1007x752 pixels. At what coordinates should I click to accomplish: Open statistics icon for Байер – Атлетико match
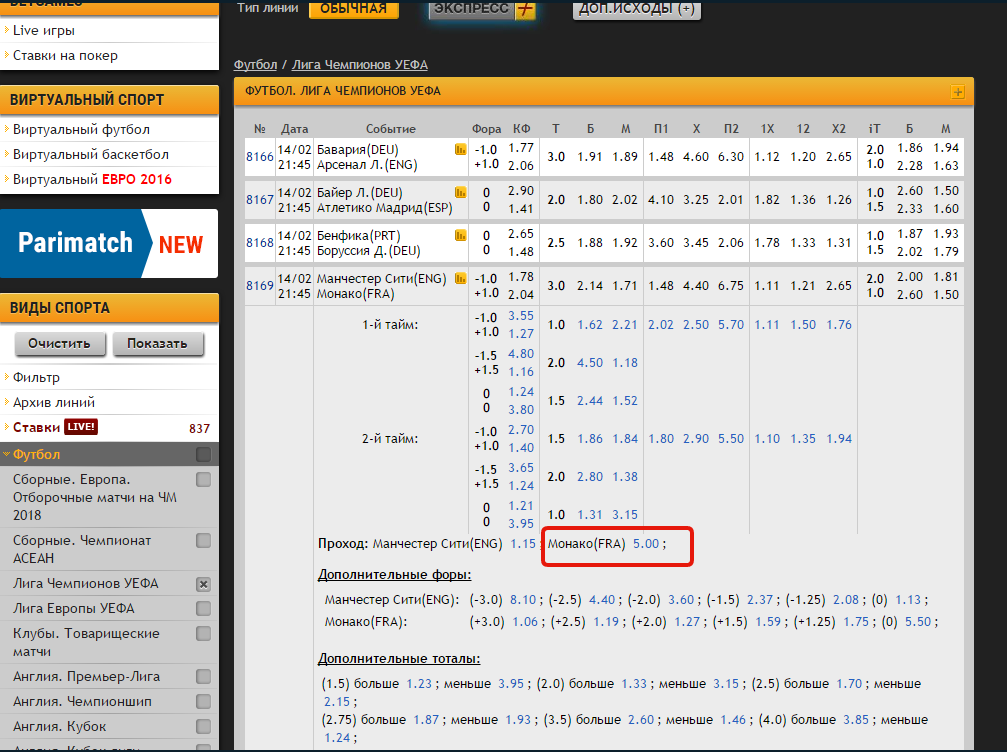[460, 193]
